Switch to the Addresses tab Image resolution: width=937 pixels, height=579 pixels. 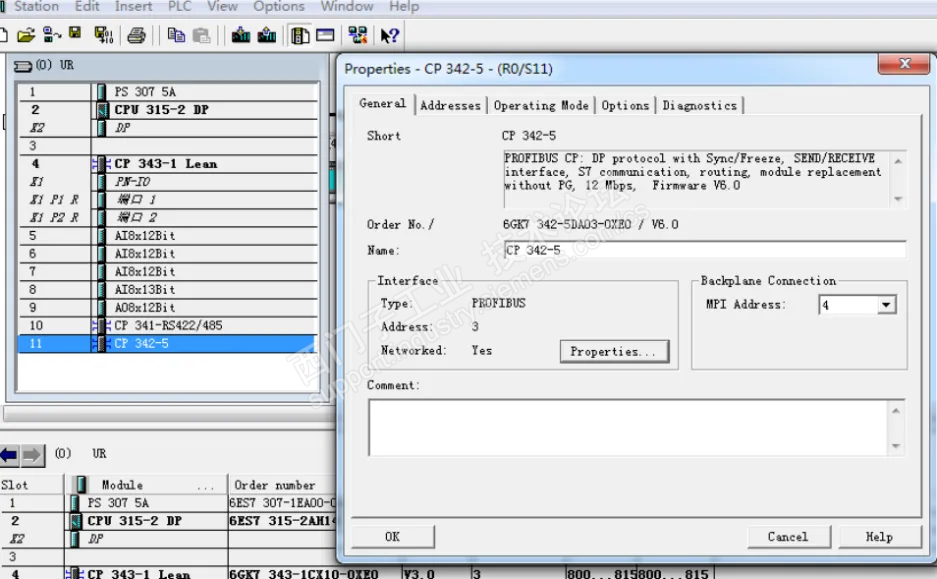pyautogui.click(x=450, y=106)
